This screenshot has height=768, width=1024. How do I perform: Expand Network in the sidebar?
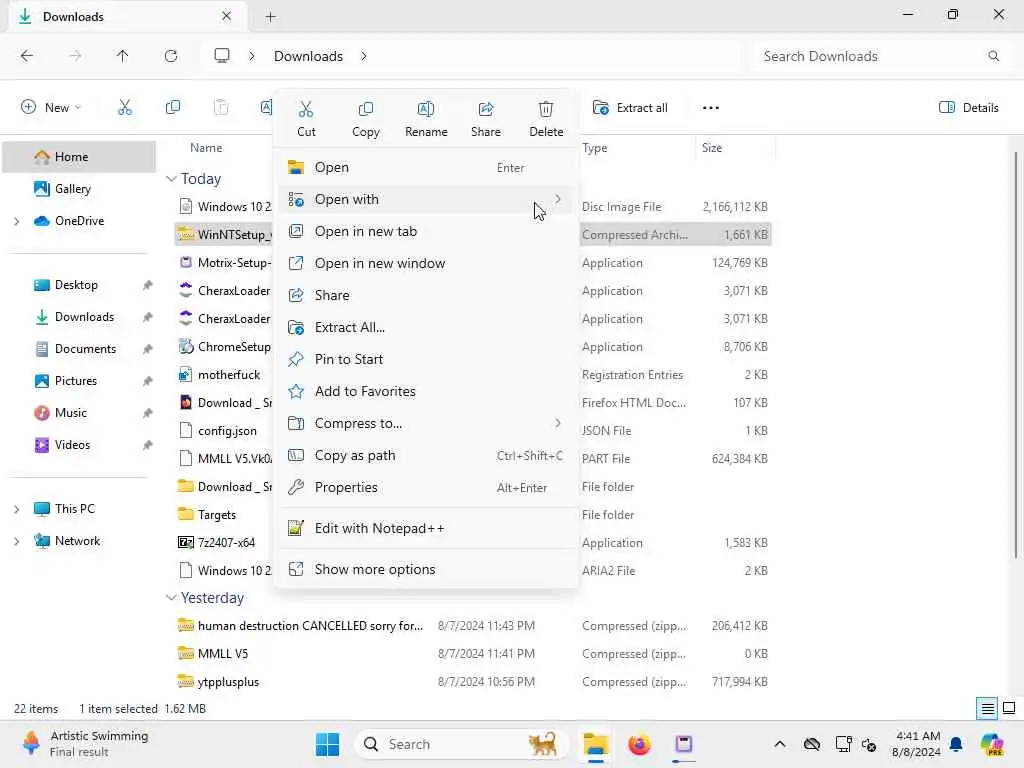[16, 541]
